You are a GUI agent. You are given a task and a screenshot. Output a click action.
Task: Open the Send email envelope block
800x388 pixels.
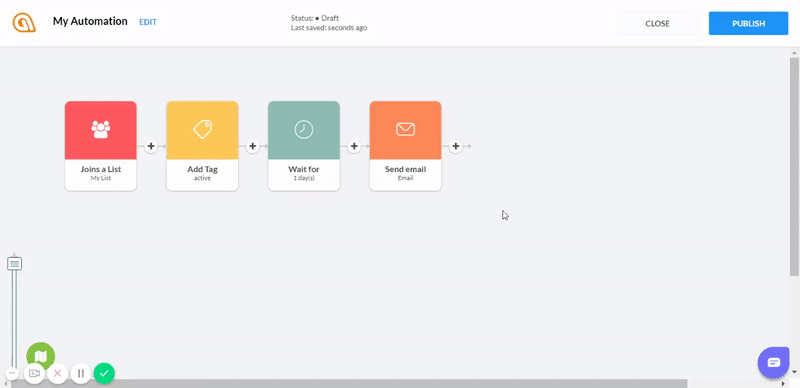pyautogui.click(x=405, y=146)
